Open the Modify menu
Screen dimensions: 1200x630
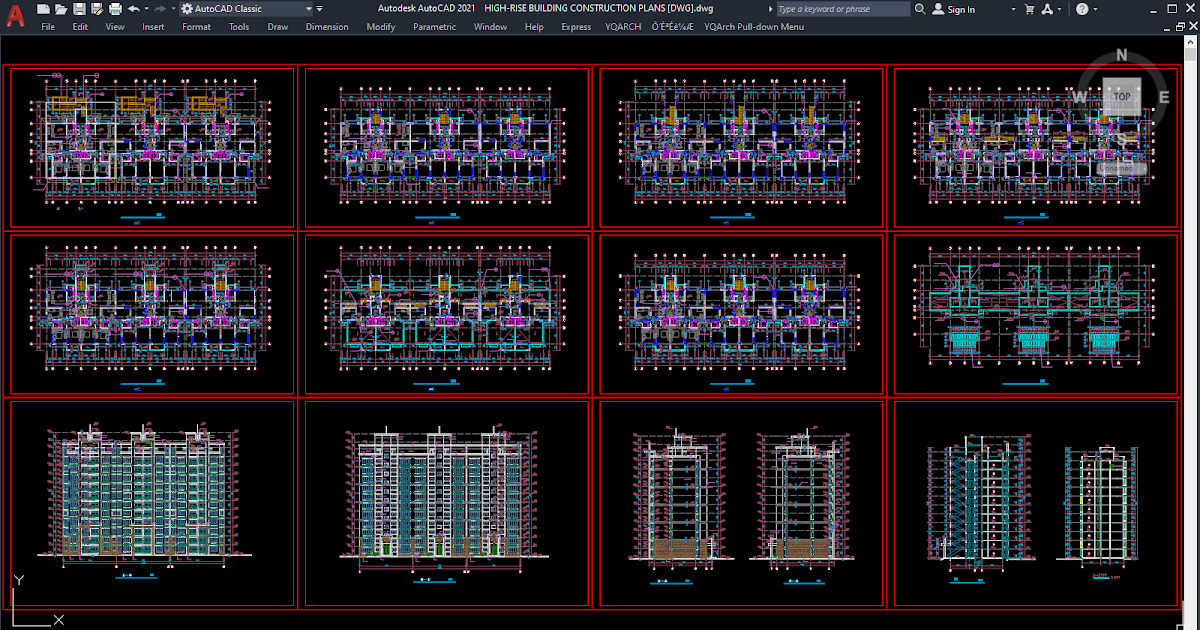click(x=380, y=27)
